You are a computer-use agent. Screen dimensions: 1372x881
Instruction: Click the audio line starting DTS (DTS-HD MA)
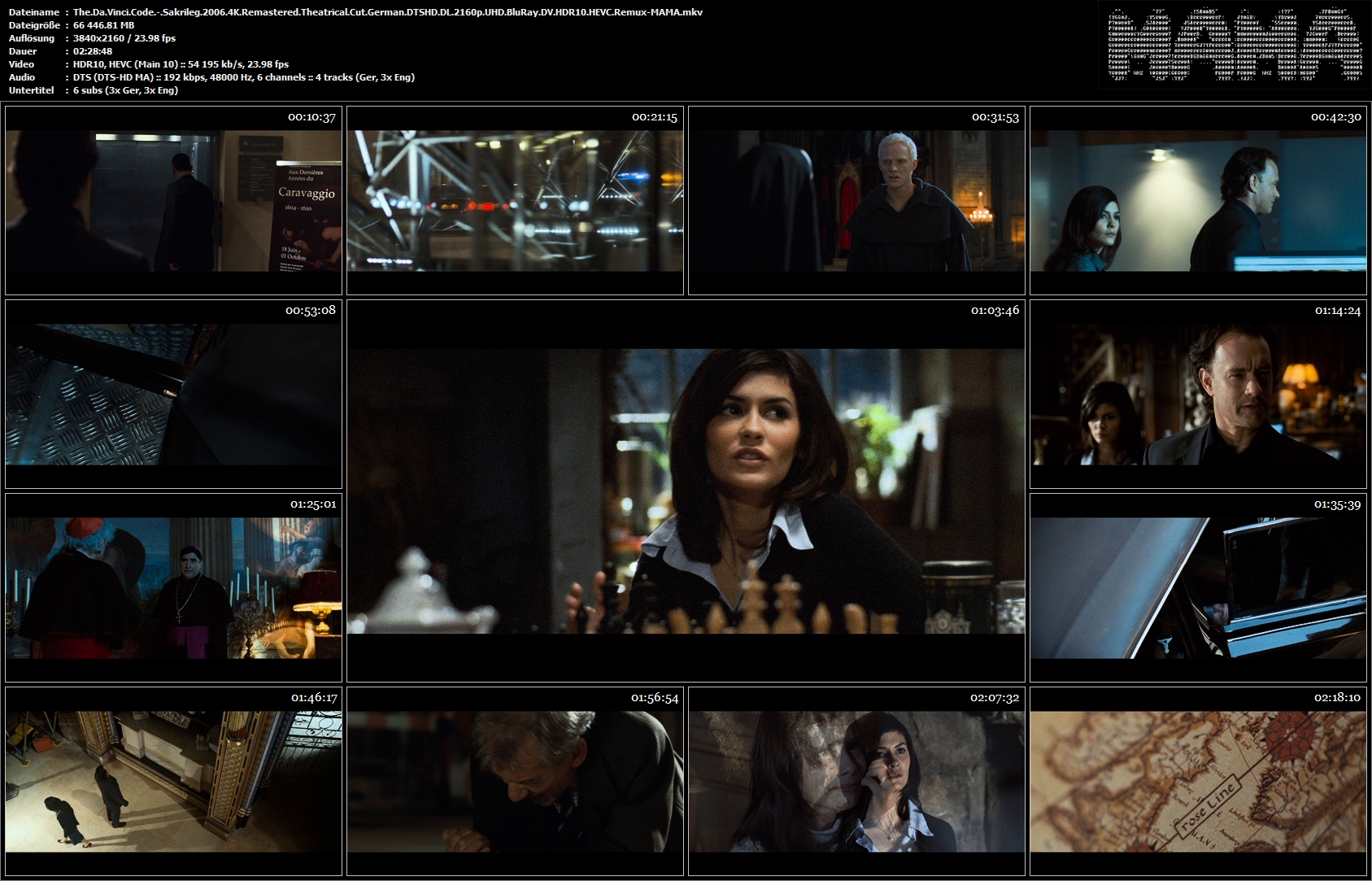tap(244, 77)
